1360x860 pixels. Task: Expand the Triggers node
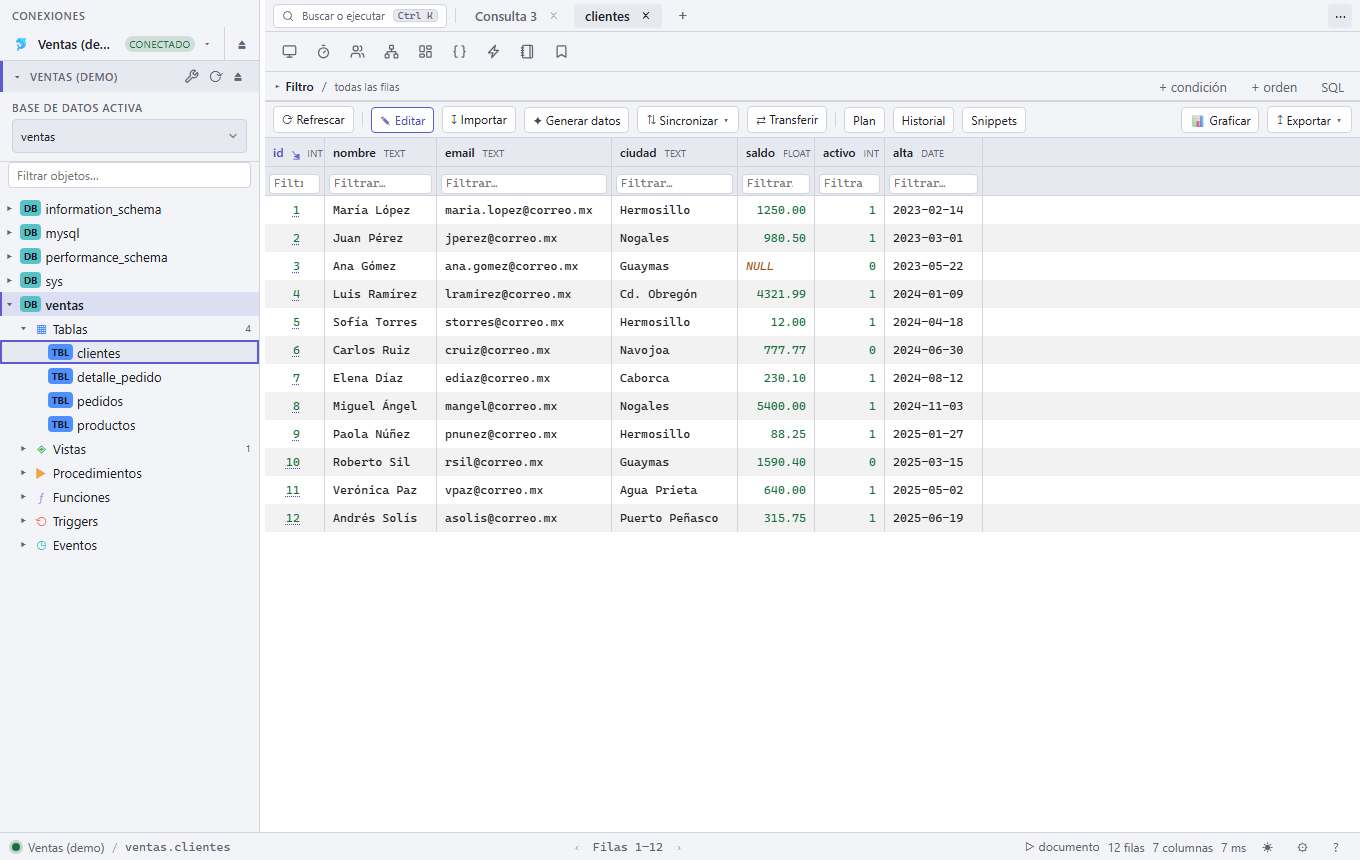point(23,521)
